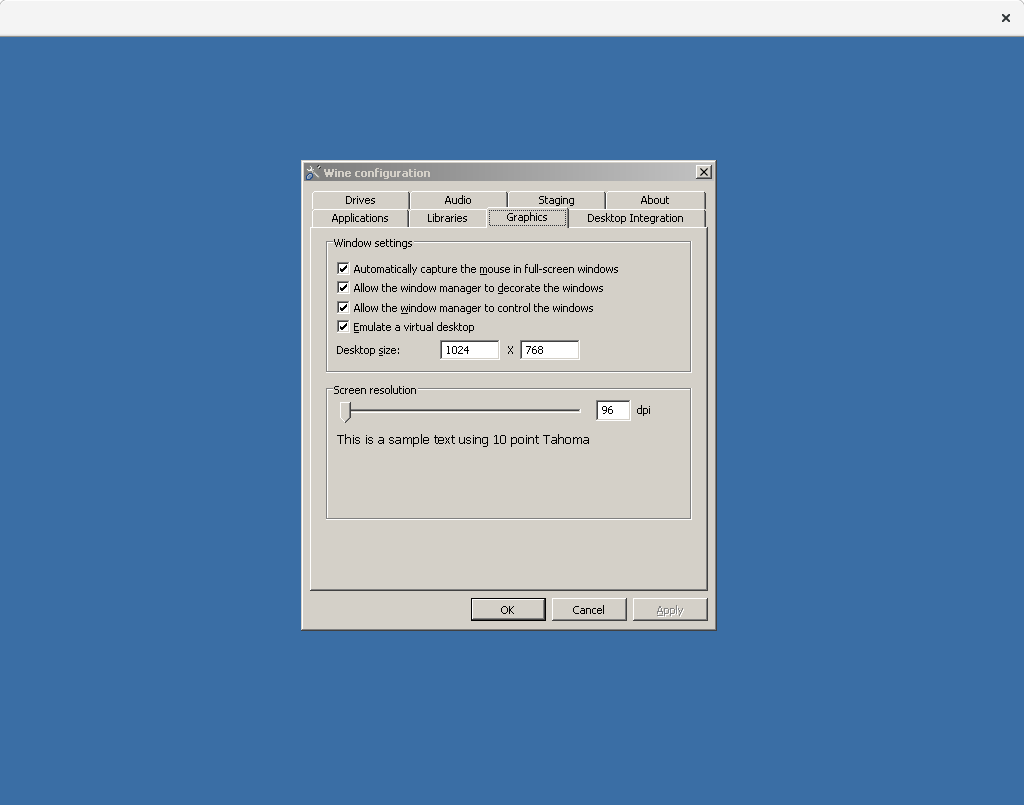Click the Wine configuration title bar icon
Screen dimensions: 1024x805
point(313,172)
